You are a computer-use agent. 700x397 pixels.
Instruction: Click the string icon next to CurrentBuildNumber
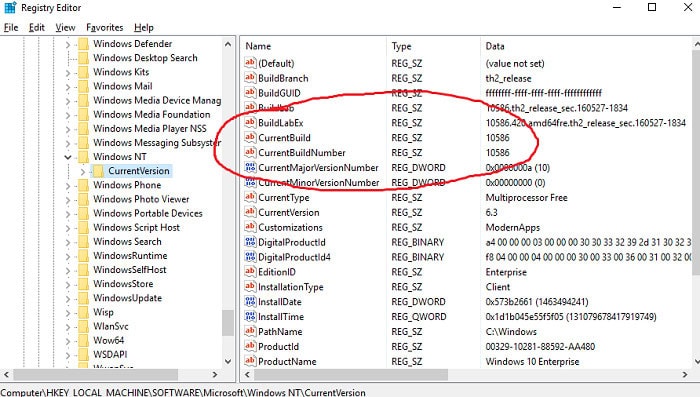(250, 153)
